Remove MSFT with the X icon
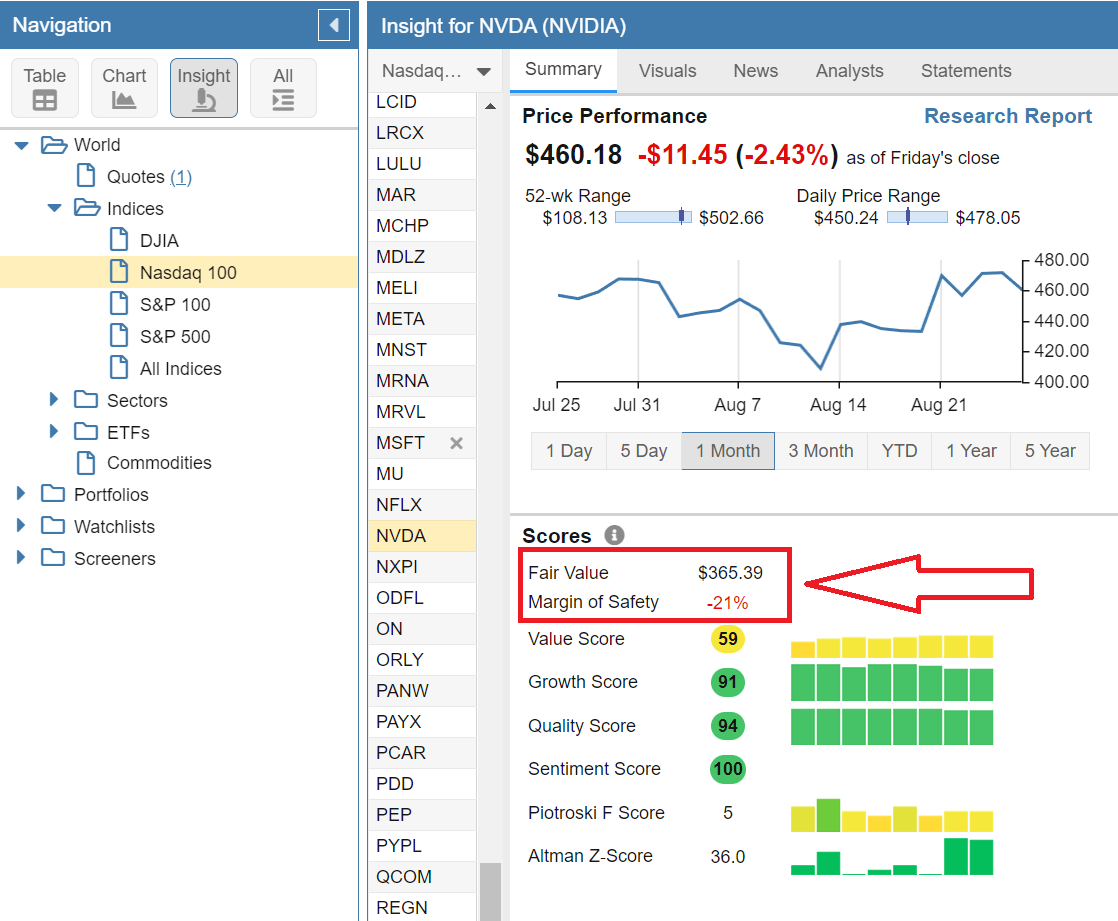 [x=457, y=443]
